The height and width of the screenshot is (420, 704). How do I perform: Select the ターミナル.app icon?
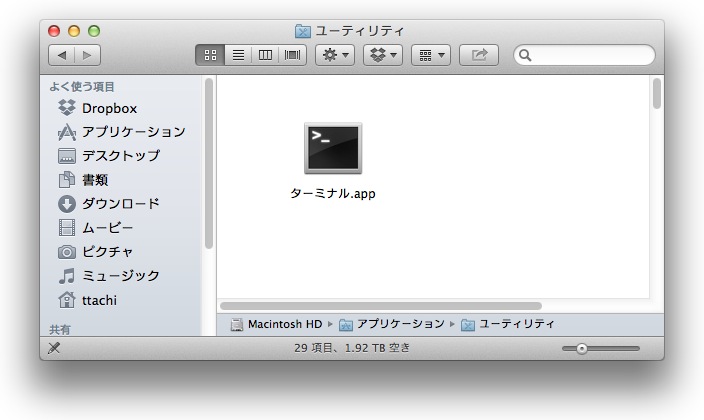click(333, 148)
